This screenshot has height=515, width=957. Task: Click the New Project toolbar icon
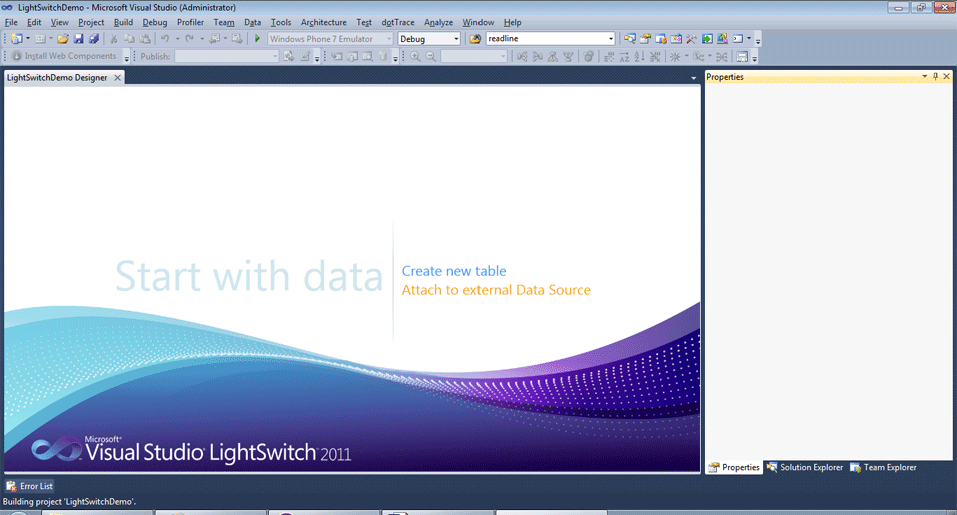[x=16, y=38]
